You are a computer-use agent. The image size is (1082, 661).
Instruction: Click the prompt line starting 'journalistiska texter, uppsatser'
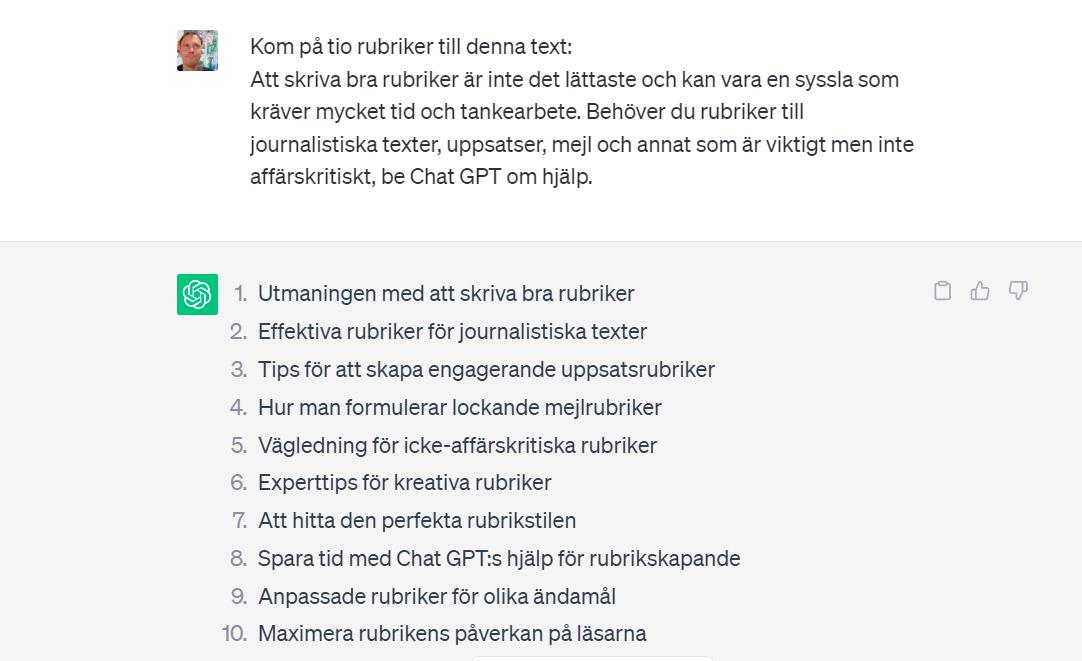tap(582, 145)
